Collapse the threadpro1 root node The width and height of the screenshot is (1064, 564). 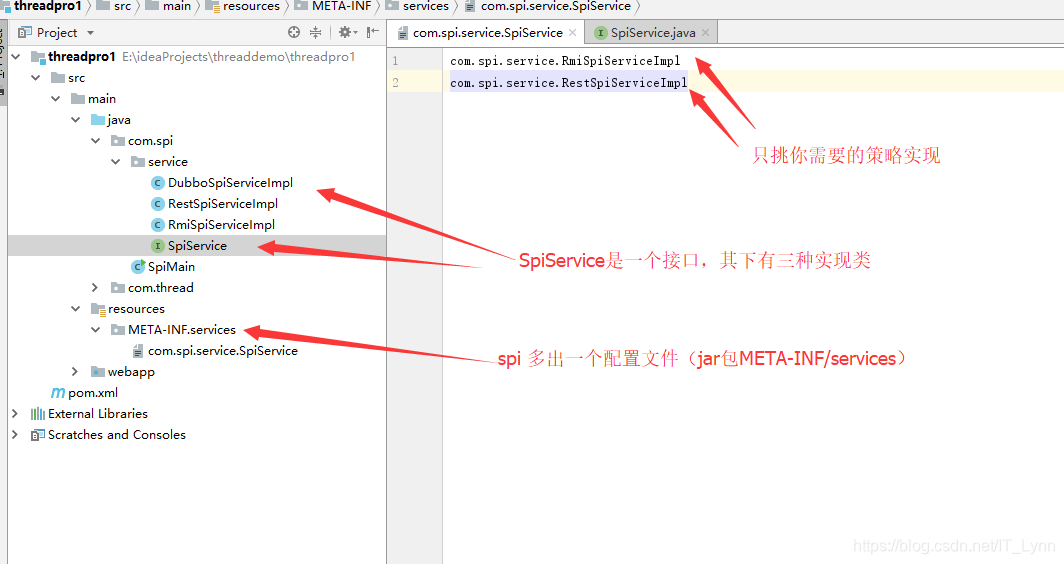(16, 57)
